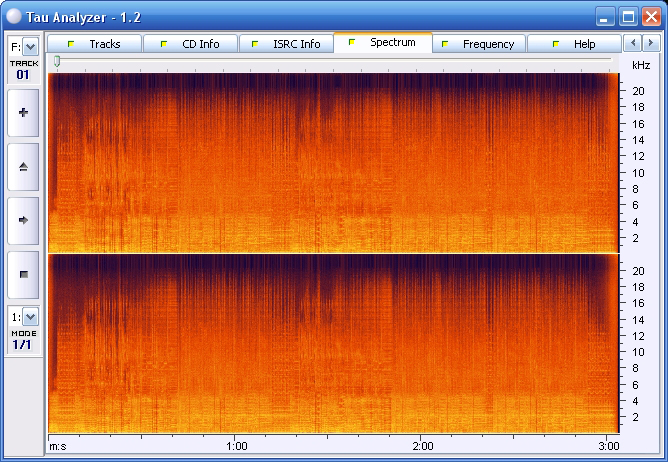Minimize the Tau Analyzer window
Image resolution: width=668 pixels, height=462 pixels.
(605, 16)
